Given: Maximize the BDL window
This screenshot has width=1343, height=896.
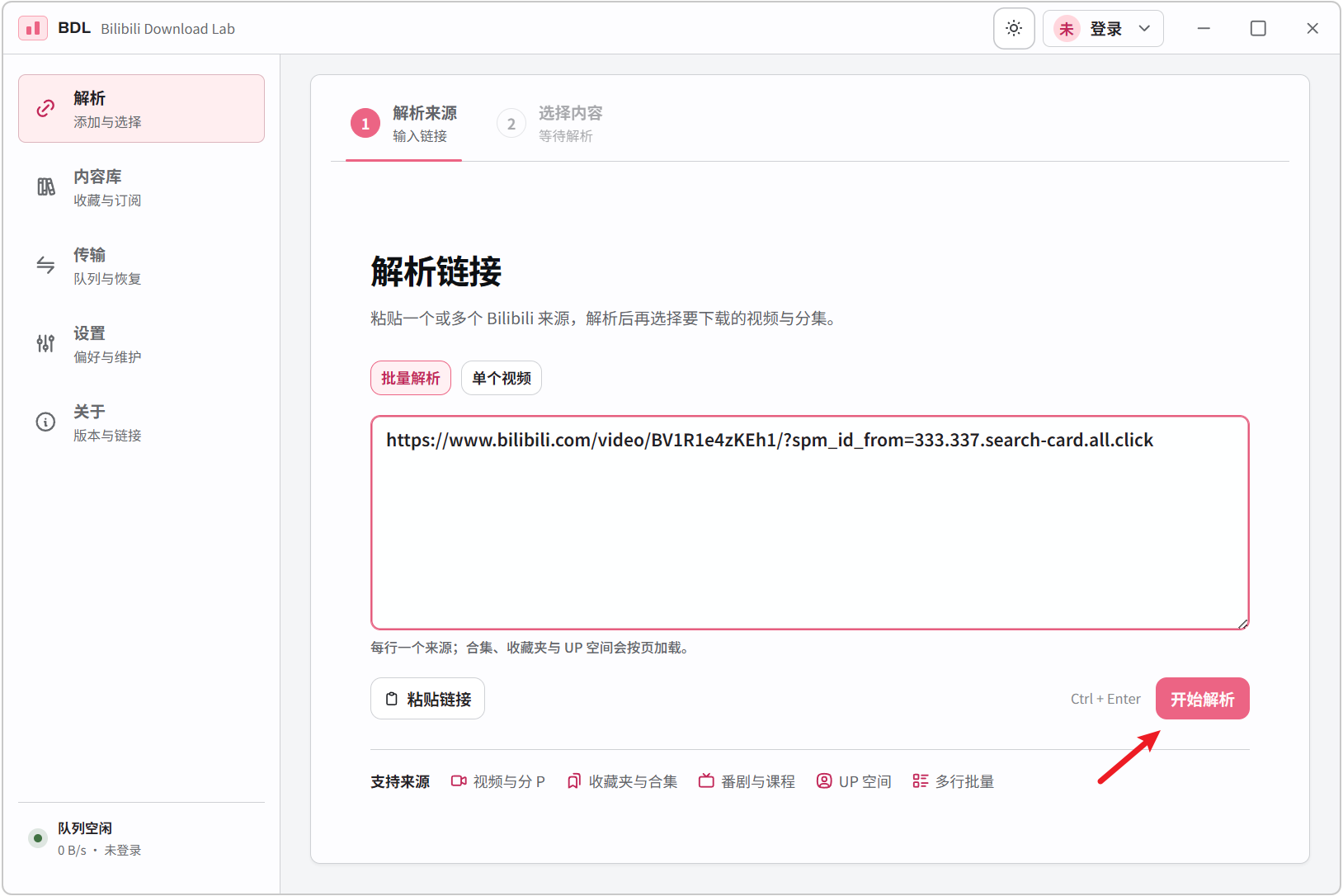Looking at the screenshot, I should (x=1258, y=29).
